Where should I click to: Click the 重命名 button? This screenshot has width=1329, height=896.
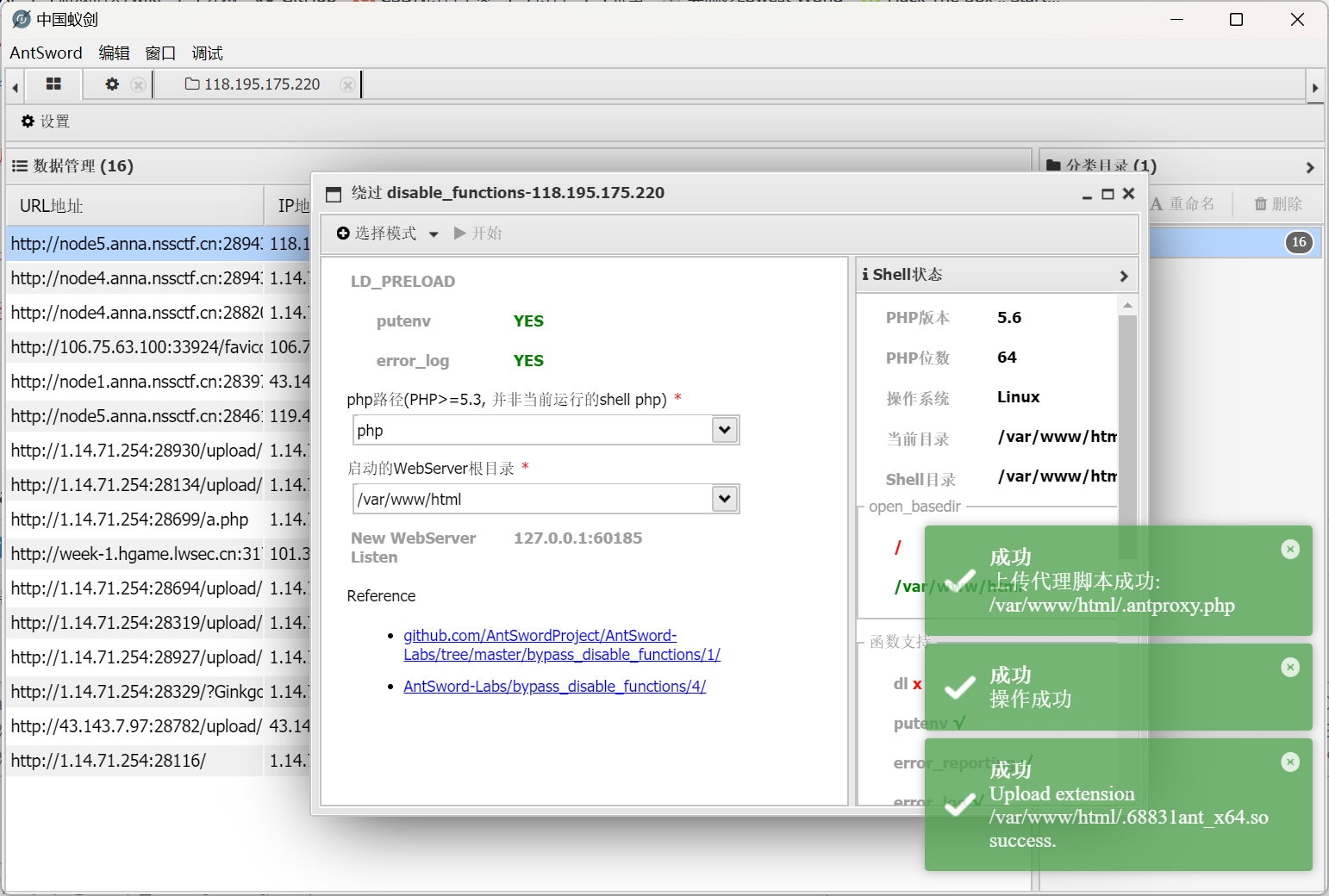coord(1182,204)
